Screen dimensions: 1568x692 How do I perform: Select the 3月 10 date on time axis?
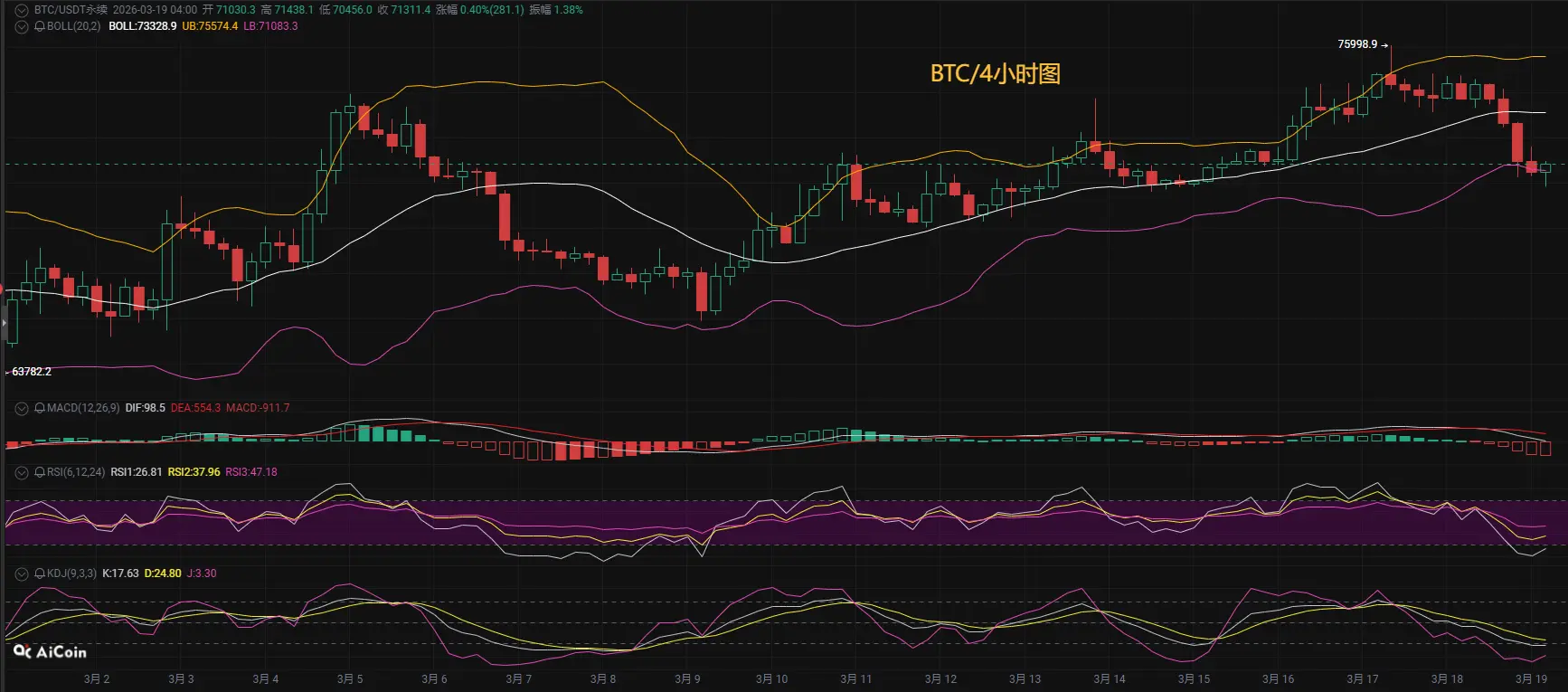click(772, 679)
